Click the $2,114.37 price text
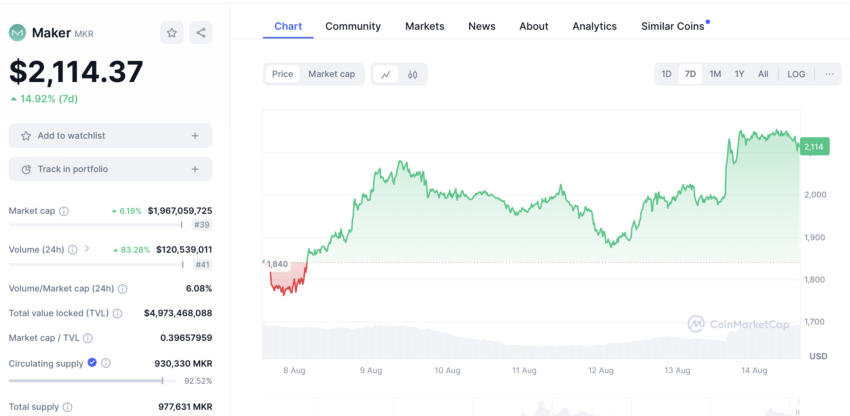This screenshot has height=416, width=850. (x=76, y=72)
